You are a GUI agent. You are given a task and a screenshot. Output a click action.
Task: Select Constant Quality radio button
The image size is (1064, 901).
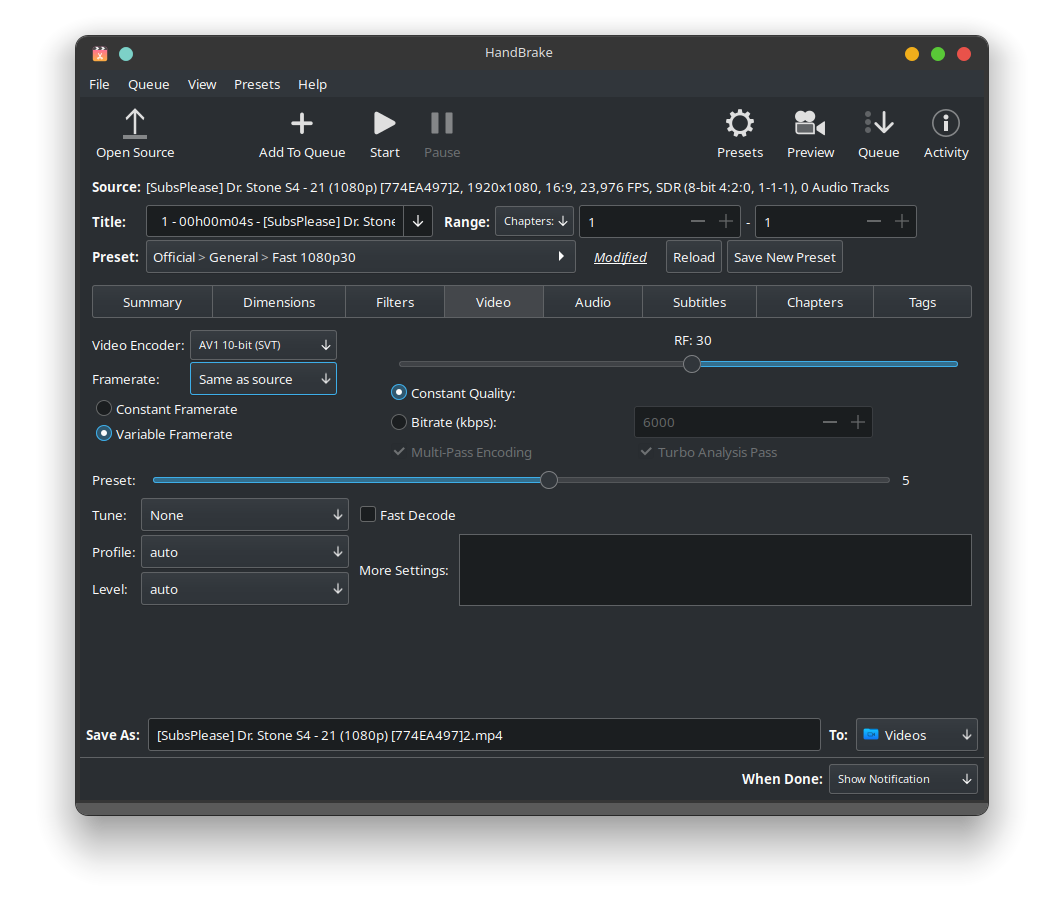click(399, 392)
